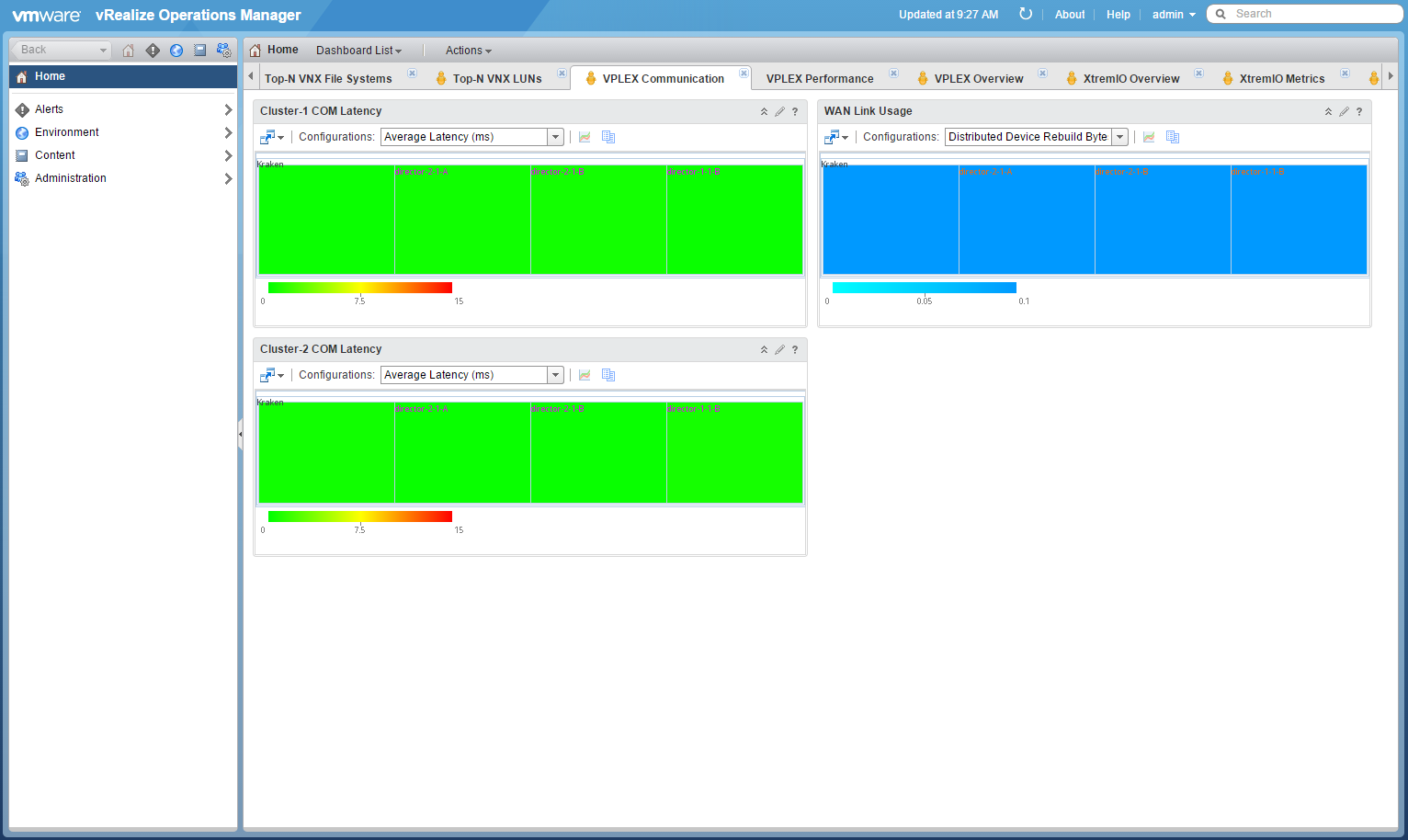The height and width of the screenshot is (840, 1408).
Task: Click chart icon in Cluster-1 COM Latency toolbar
Action: (x=585, y=137)
